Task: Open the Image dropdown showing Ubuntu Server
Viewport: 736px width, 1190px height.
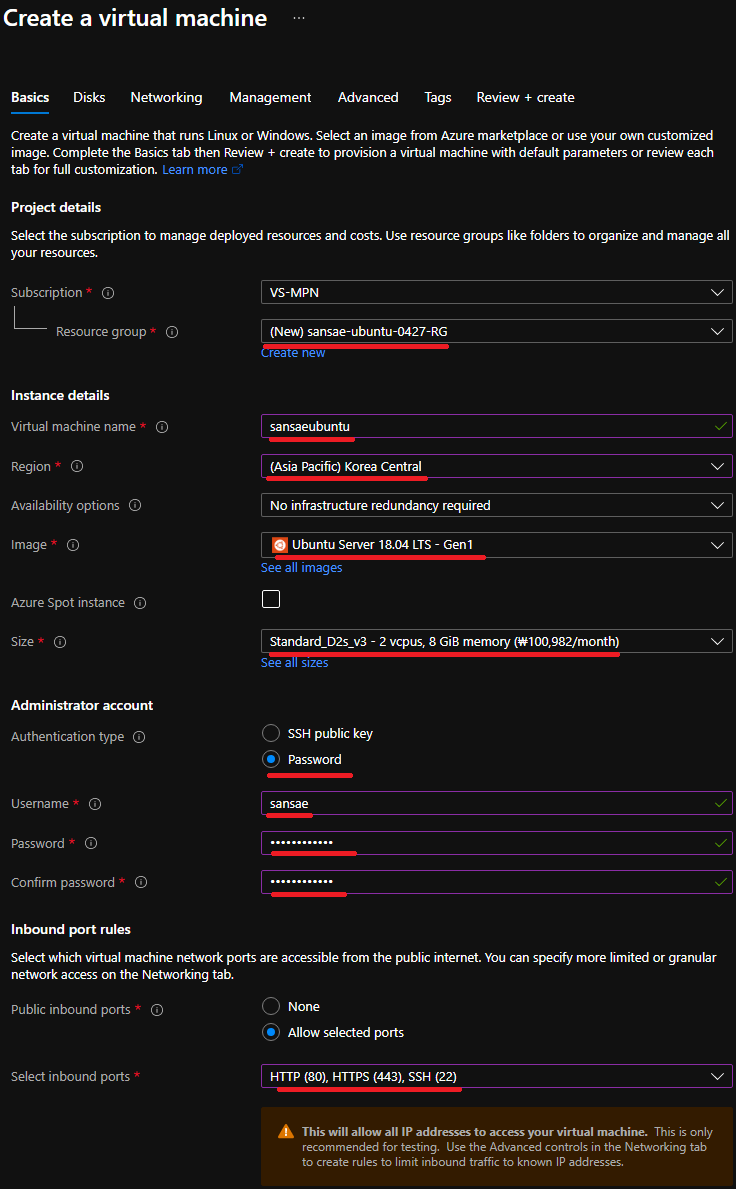Action: coord(496,545)
